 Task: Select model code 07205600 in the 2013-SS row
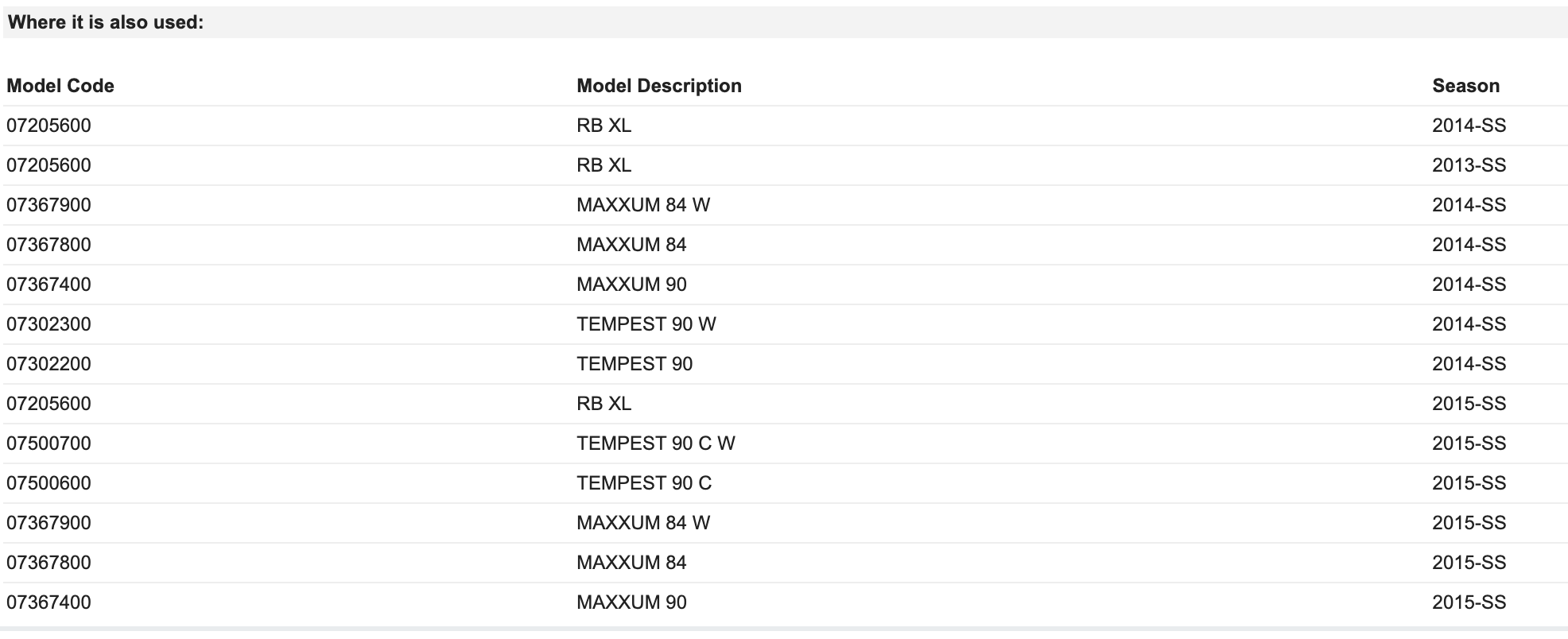tap(49, 165)
